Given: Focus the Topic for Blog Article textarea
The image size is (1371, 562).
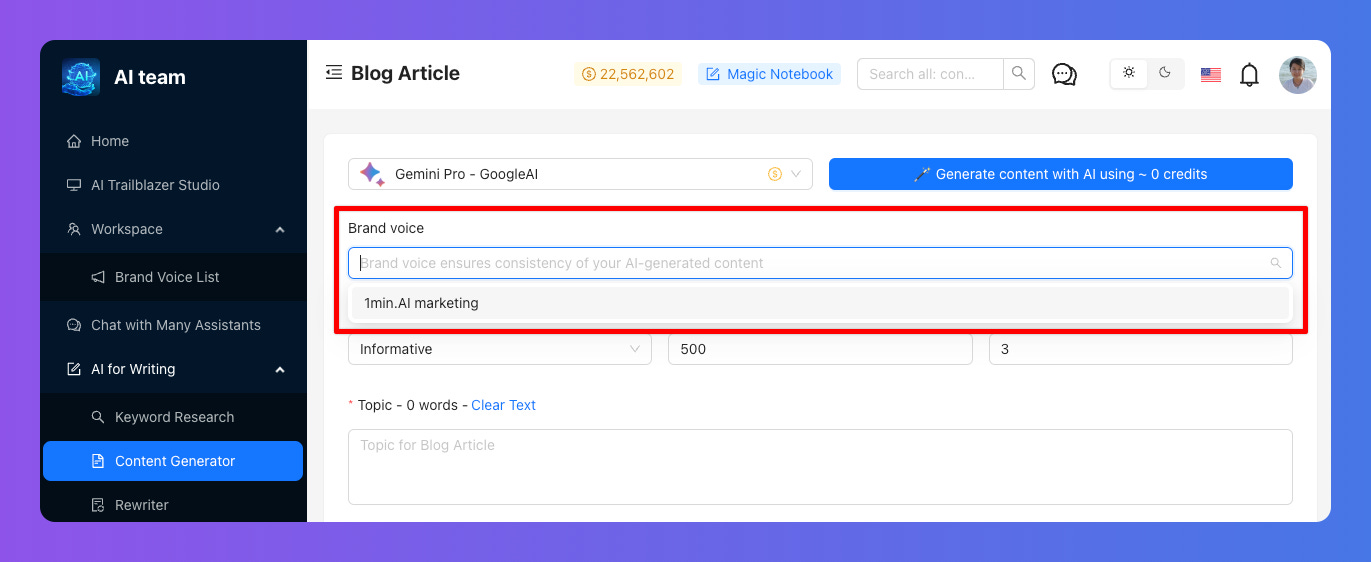Looking at the screenshot, I should 820,467.
